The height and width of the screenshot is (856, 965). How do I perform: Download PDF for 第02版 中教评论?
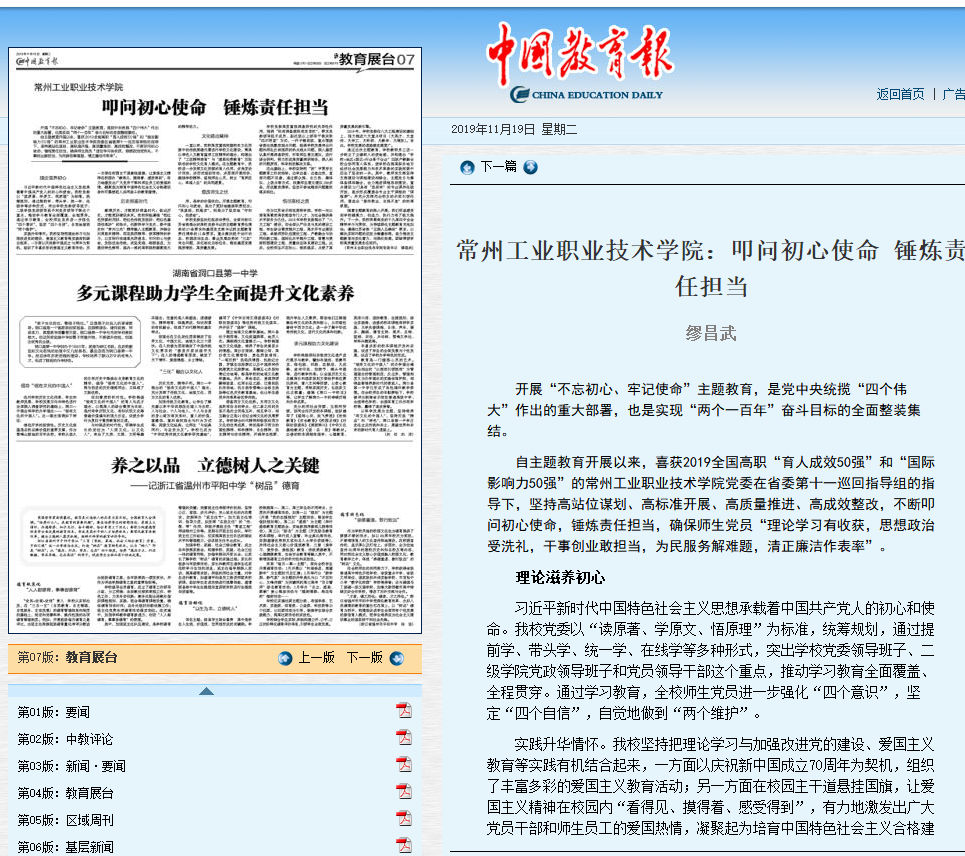click(404, 738)
